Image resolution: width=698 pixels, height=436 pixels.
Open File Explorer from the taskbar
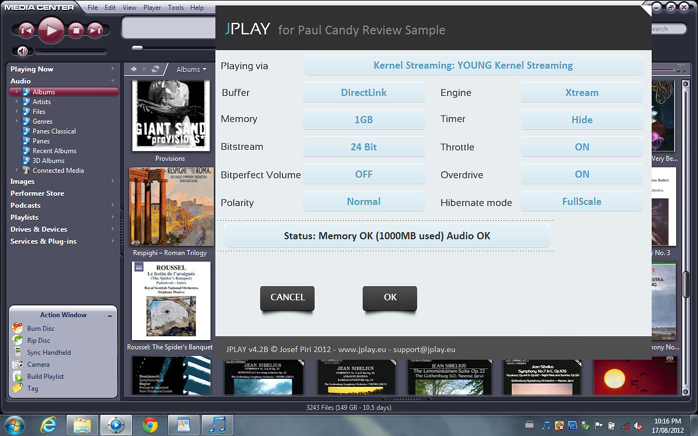point(82,425)
